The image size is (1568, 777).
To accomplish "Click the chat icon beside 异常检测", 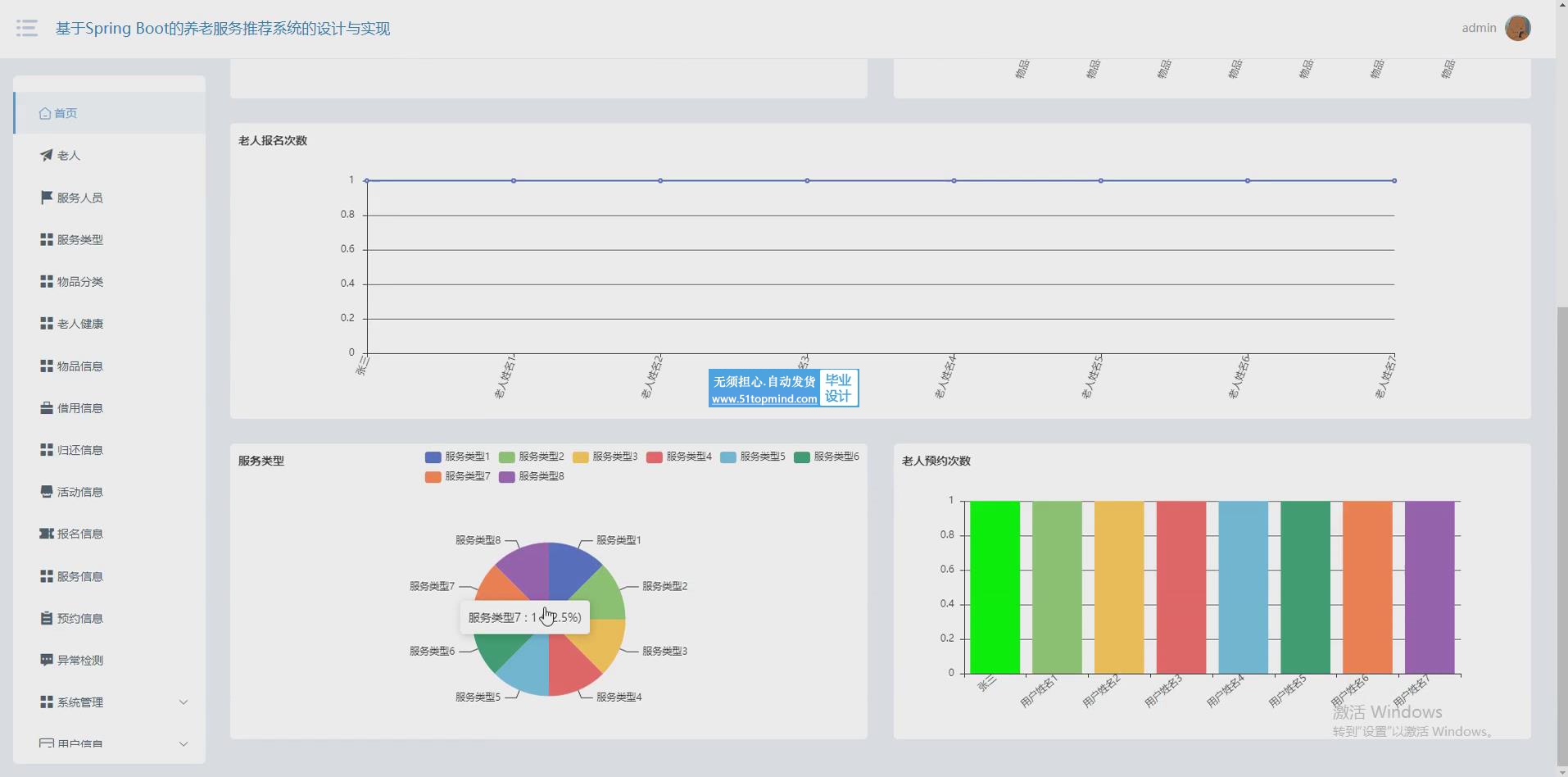I will click(47, 660).
